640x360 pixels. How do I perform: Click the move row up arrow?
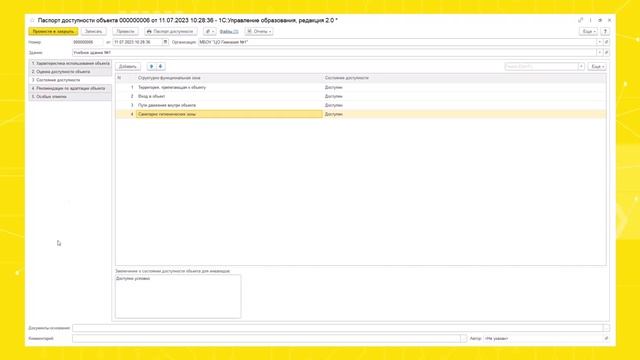click(151, 67)
